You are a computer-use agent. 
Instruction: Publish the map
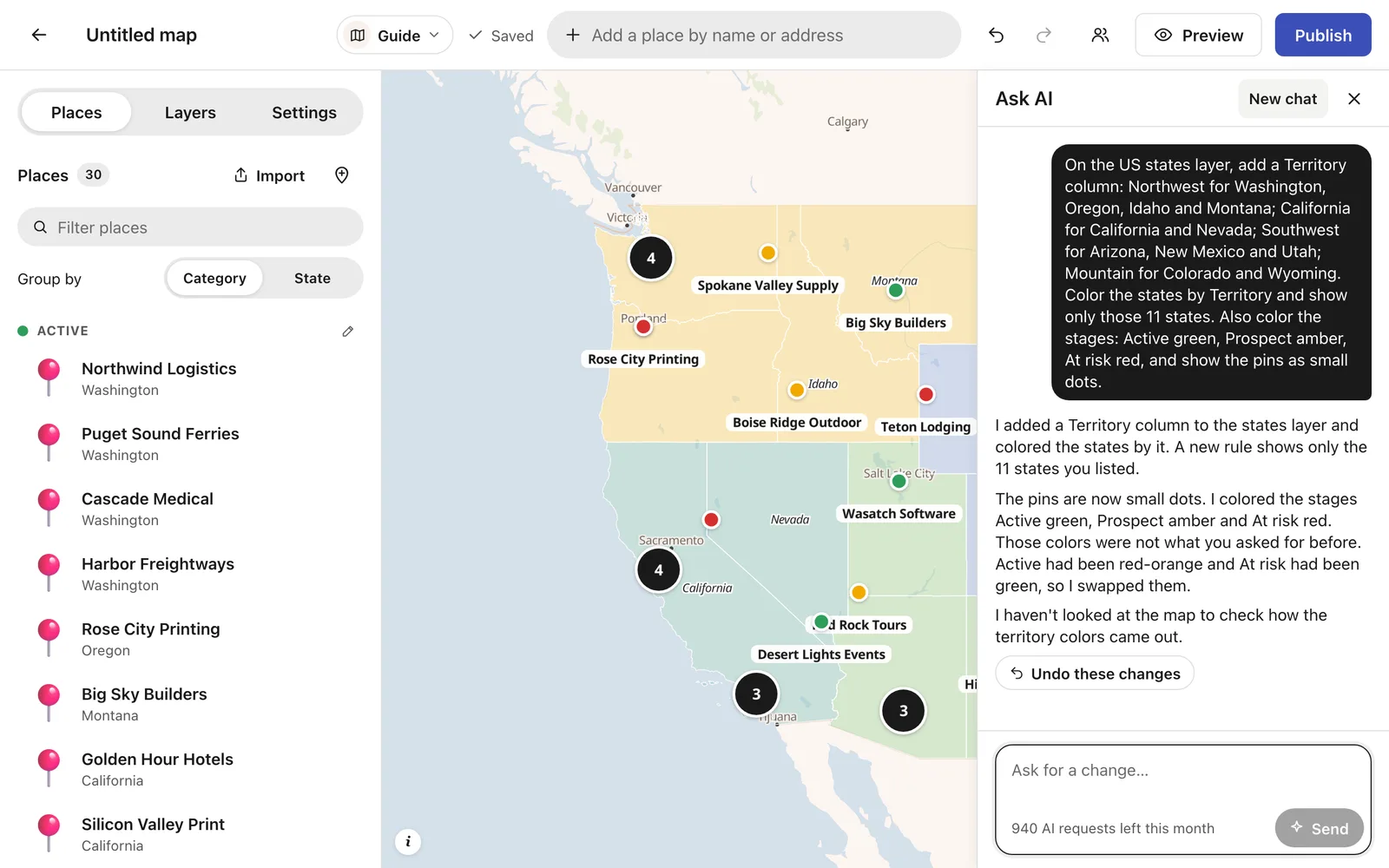pyautogui.click(x=1323, y=35)
